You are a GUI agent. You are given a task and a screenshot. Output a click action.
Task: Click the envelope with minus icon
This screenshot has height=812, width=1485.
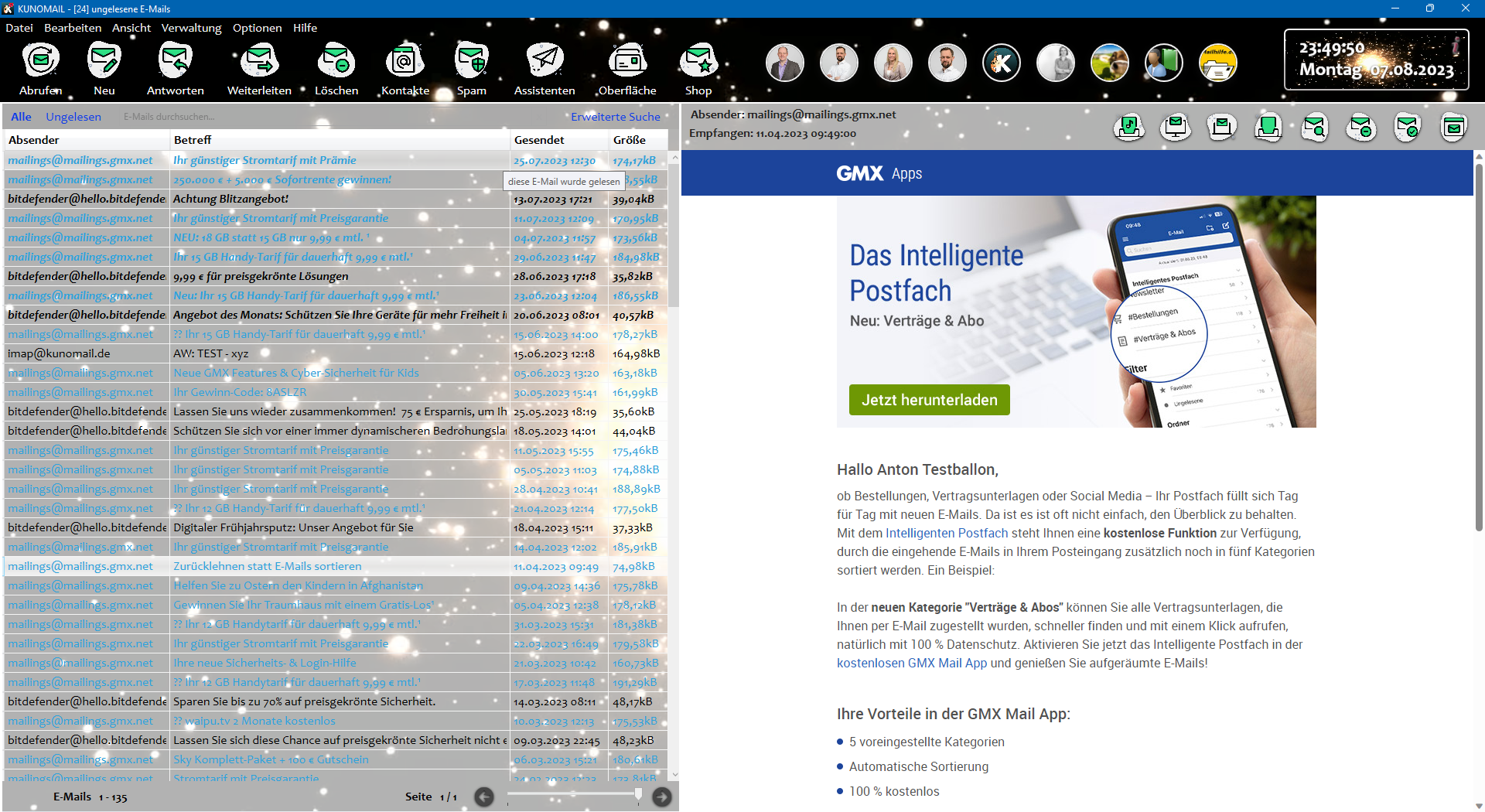coord(1361,126)
